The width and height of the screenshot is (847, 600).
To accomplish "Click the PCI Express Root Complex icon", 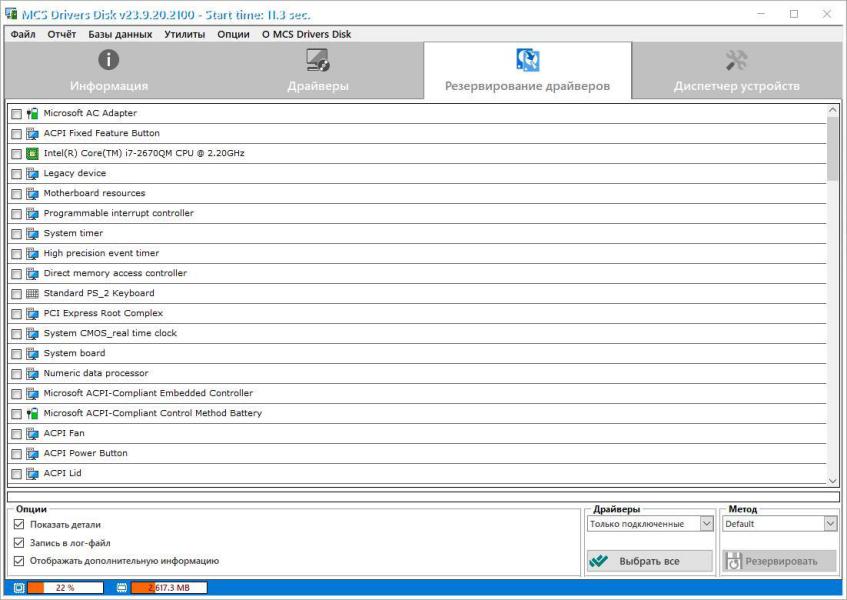I will [x=32, y=313].
